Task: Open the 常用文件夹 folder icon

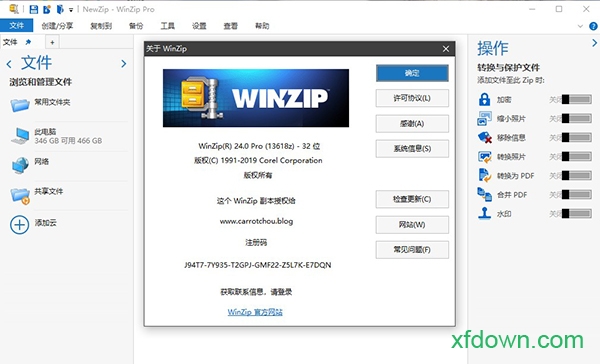Action: [20, 104]
